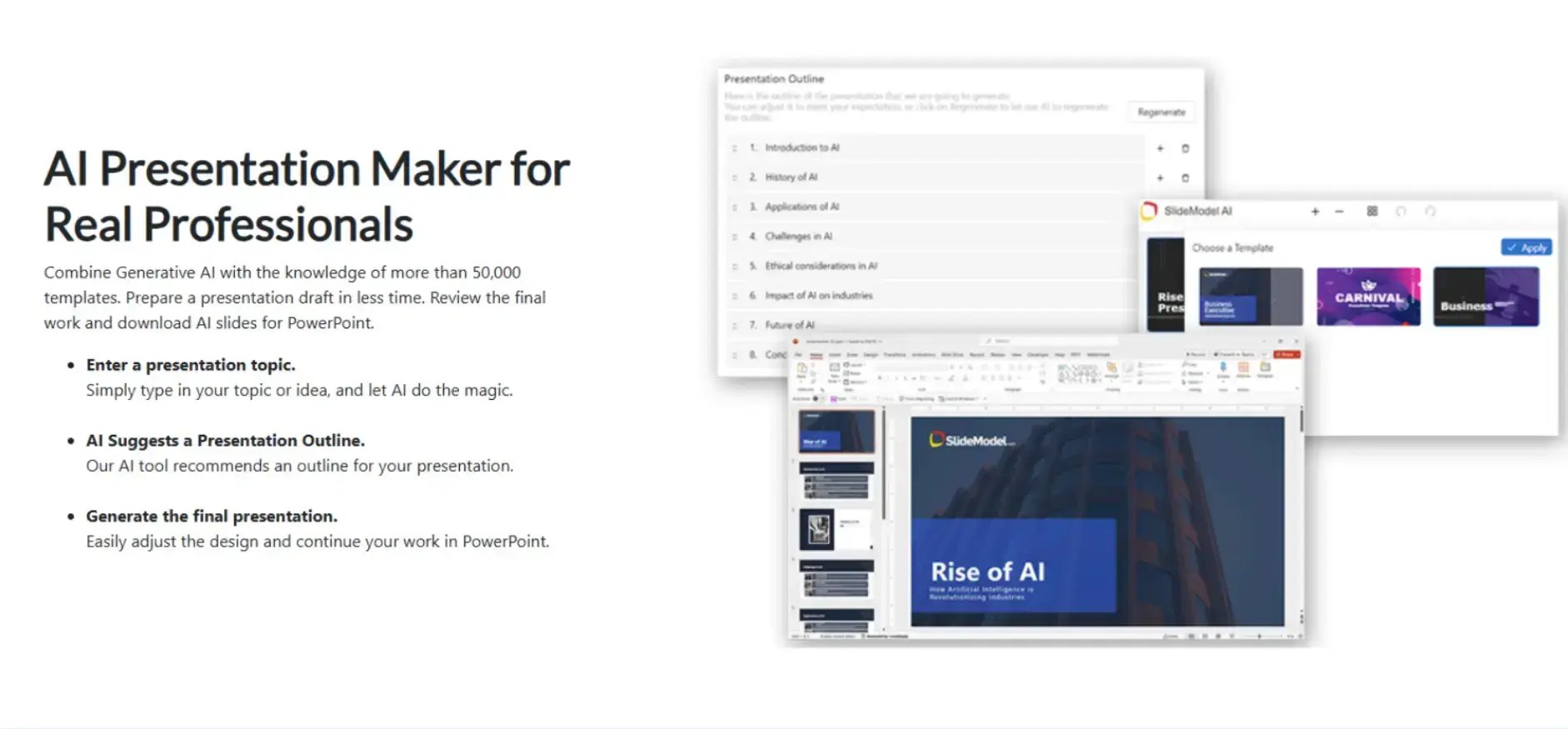Open grid view in SlideModel AI panel
Image resolution: width=1568 pixels, height=729 pixels.
[1371, 212]
